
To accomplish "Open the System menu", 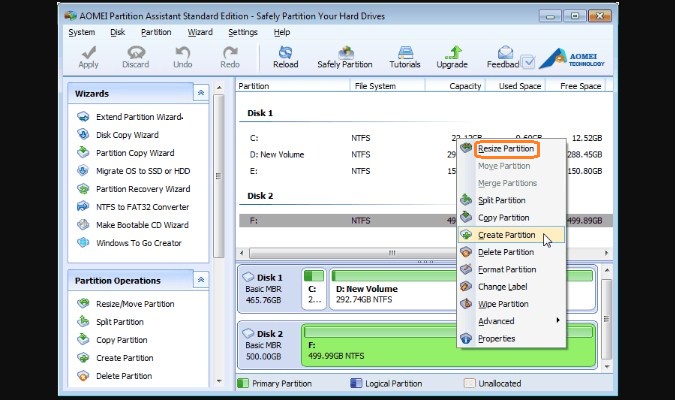I will 81,32.
